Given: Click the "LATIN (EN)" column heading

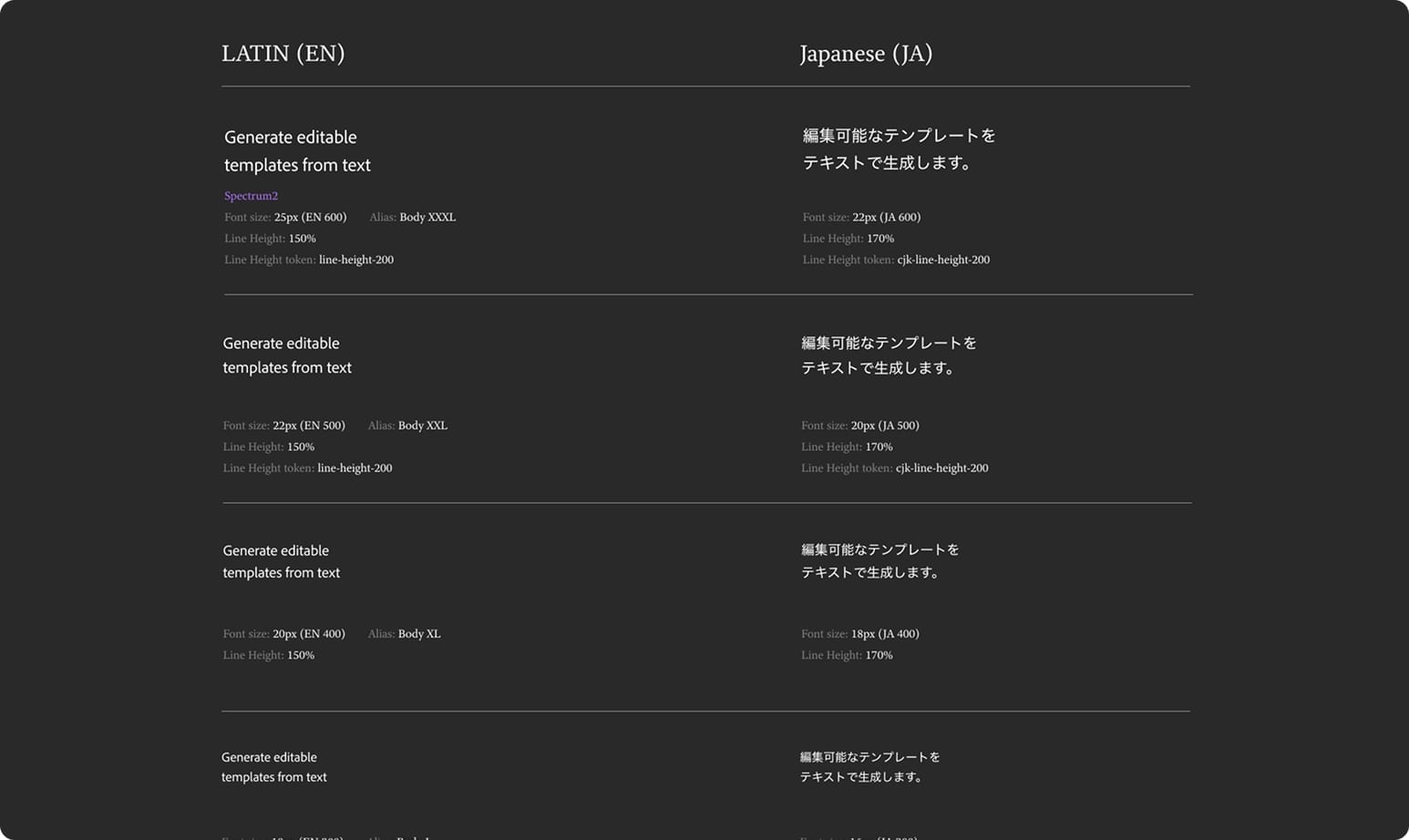Looking at the screenshot, I should (x=283, y=54).
